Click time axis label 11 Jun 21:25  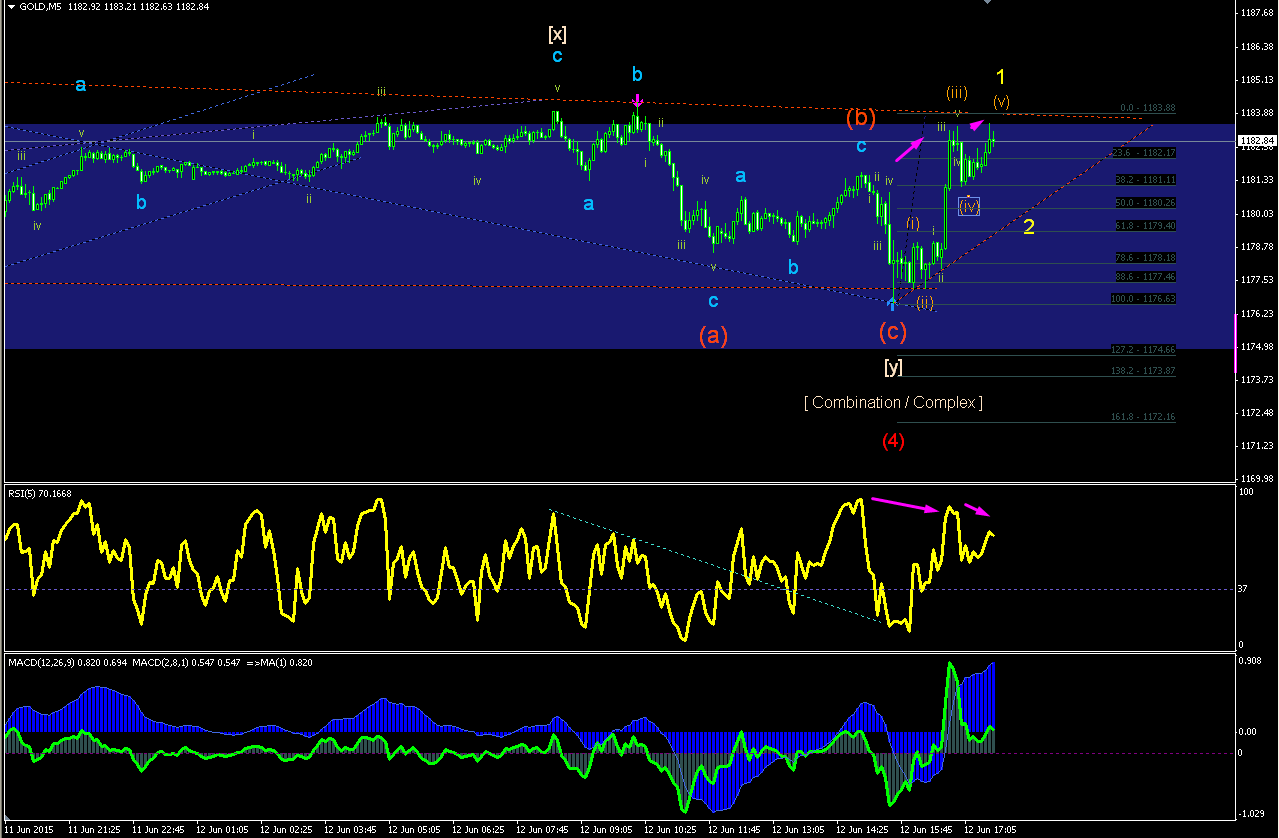coord(95,830)
